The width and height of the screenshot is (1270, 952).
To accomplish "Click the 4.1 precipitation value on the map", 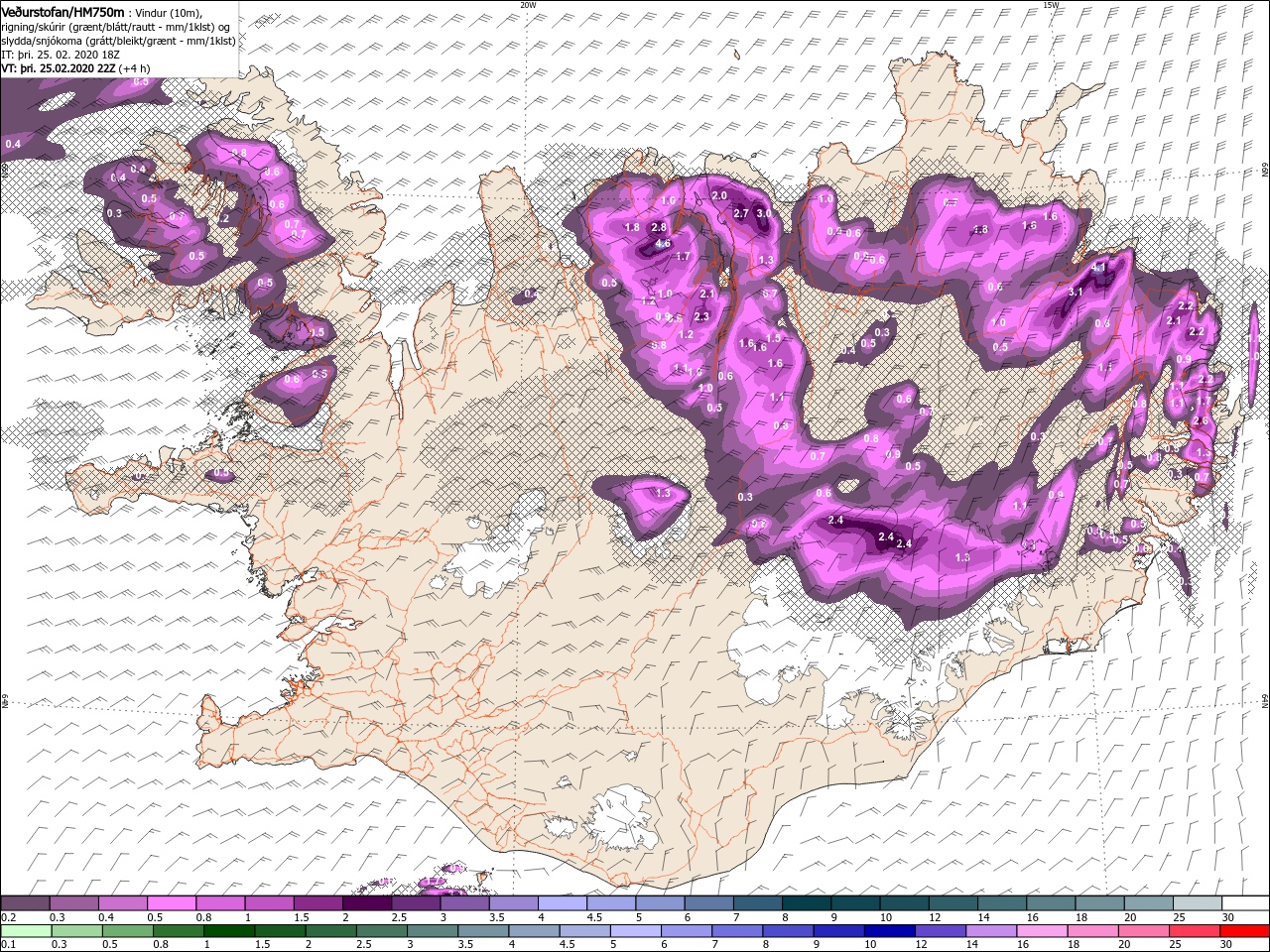I will [x=1099, y=267].
